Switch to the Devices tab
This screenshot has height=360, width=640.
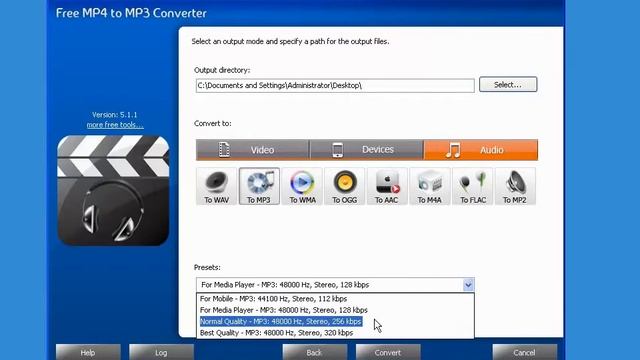[x=367, y=150]
